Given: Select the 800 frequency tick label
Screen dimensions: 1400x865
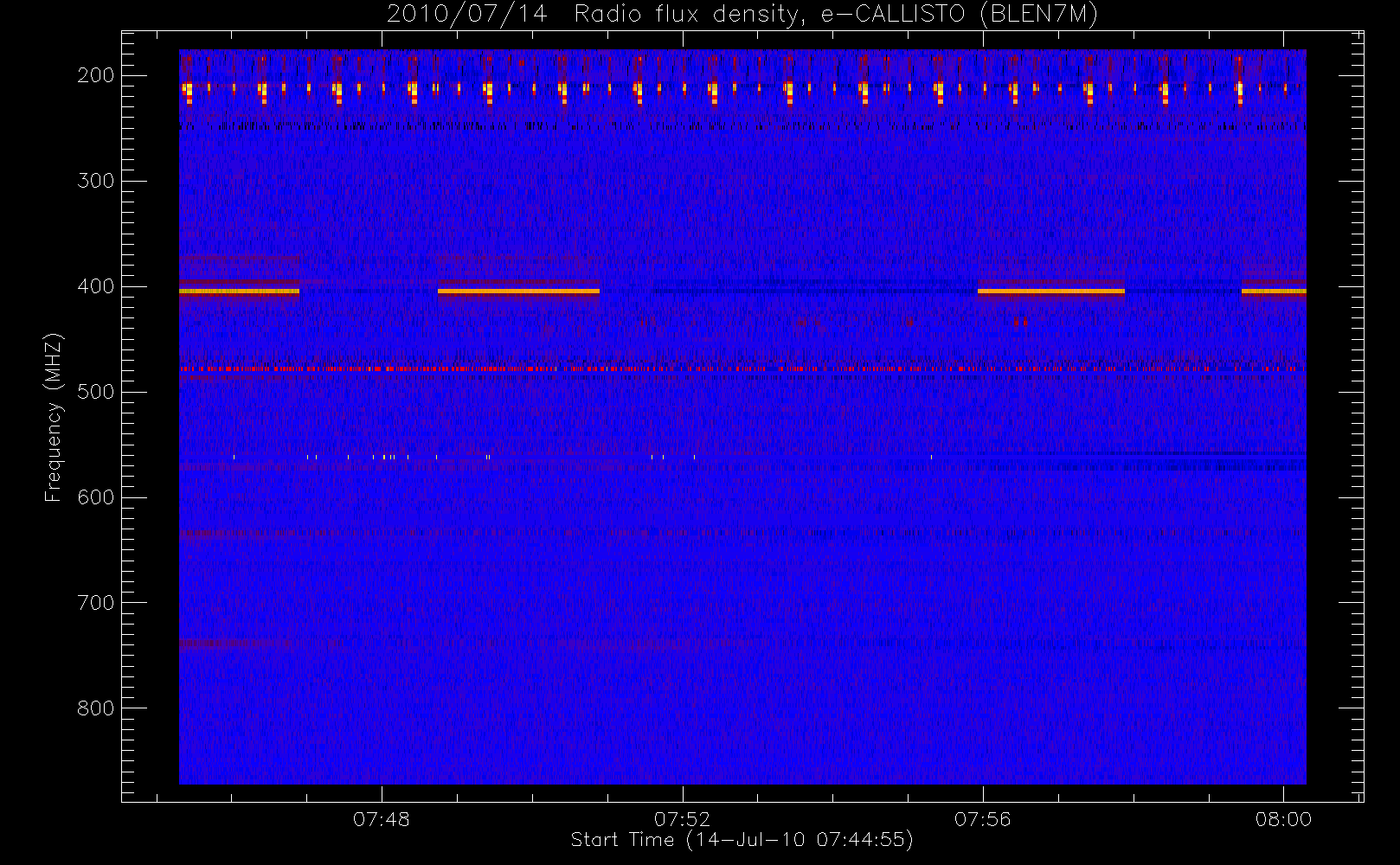Looking at the screenshot, I should click(x=95, y=708).
